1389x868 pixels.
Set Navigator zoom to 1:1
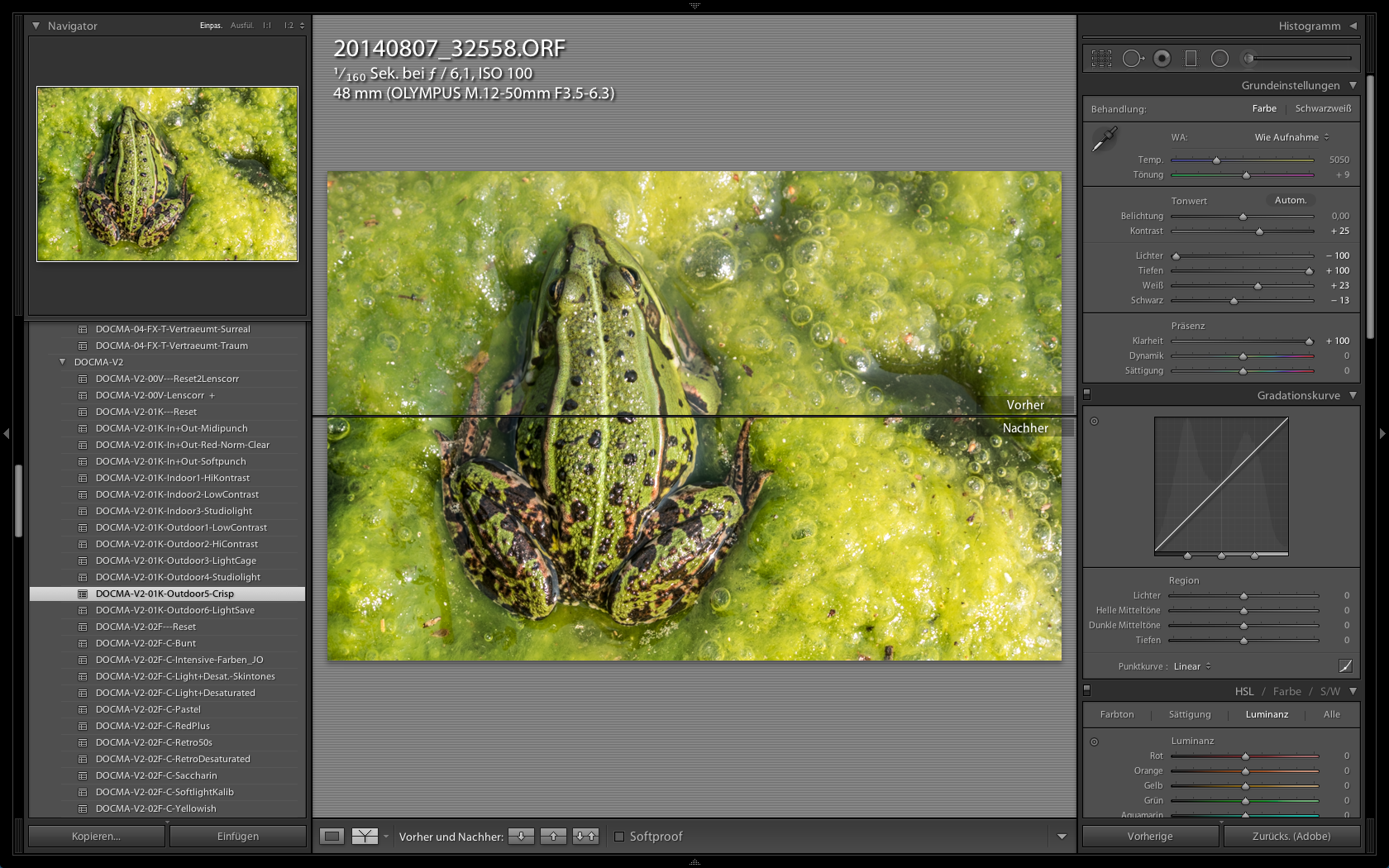(267, 26)
